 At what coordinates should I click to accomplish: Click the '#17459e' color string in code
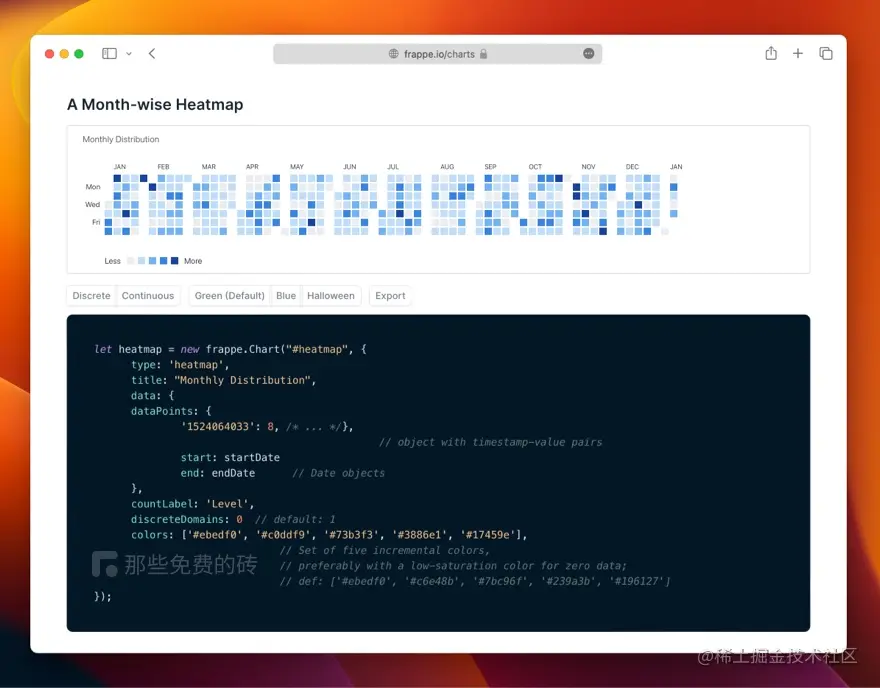(x=488, y=535)
